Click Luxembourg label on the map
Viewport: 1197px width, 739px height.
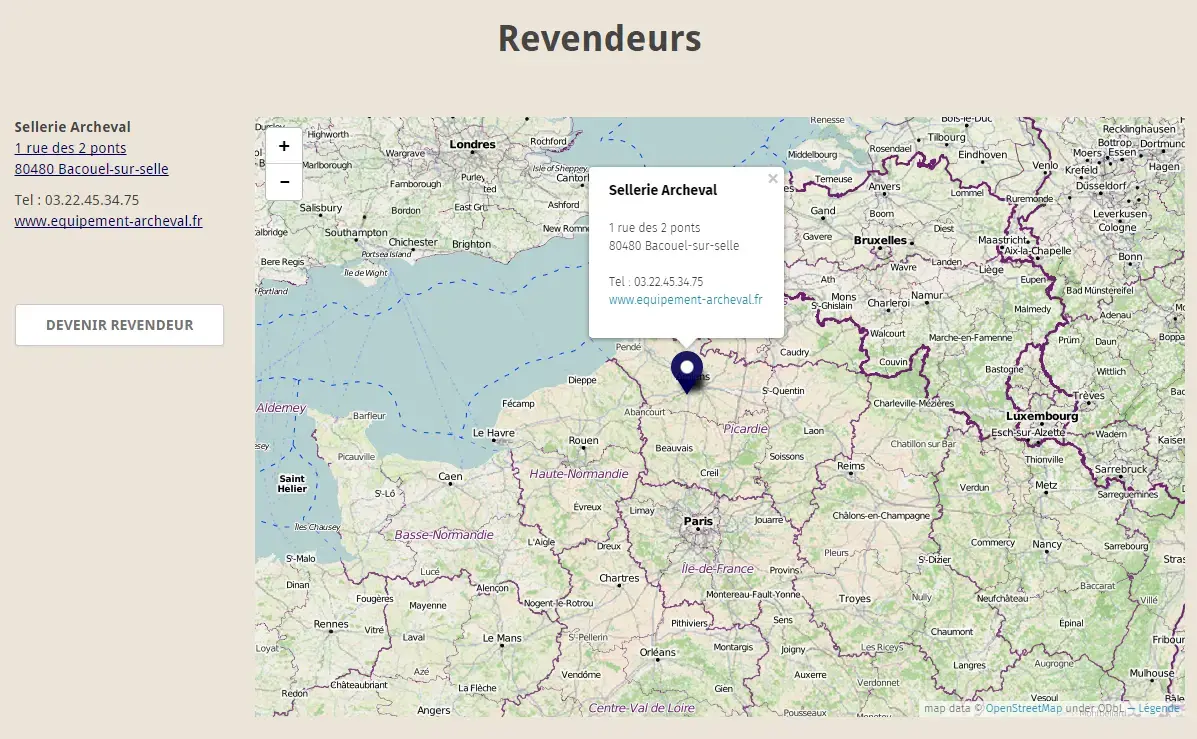(1040, 415)
